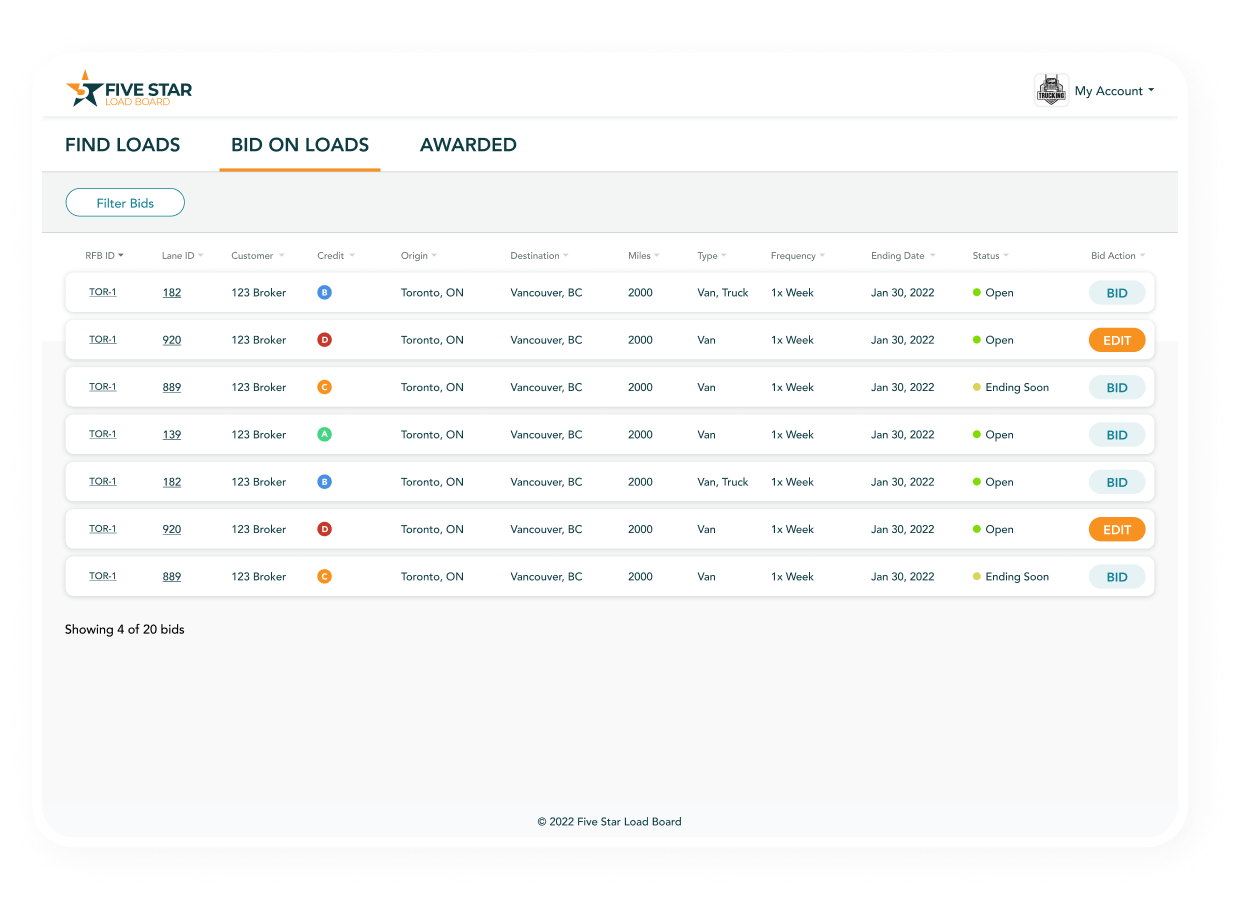Viewport: 1236px width, 900px height.
Task: Click the Five Star Load Board logo
Action: tap(128, 90)
